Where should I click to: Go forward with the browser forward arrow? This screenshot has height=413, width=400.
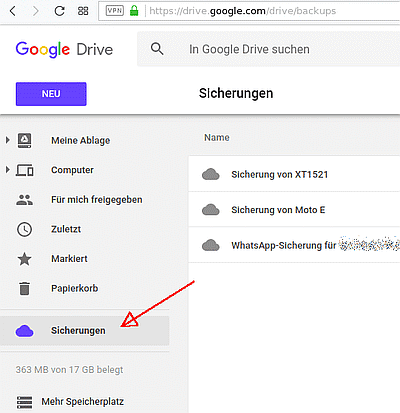(x=35, y=11)
